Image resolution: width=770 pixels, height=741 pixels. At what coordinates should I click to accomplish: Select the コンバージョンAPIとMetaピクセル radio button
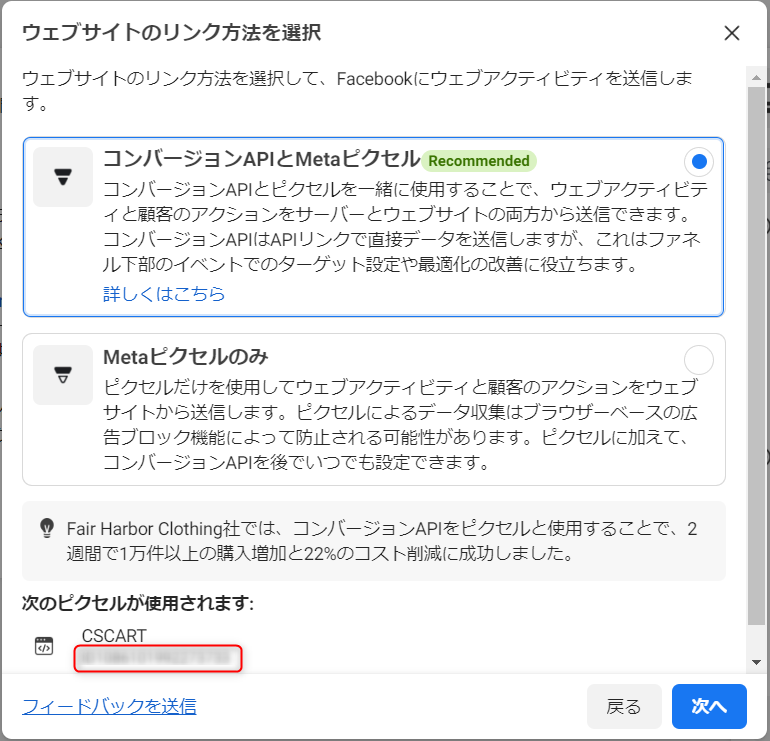699,162
